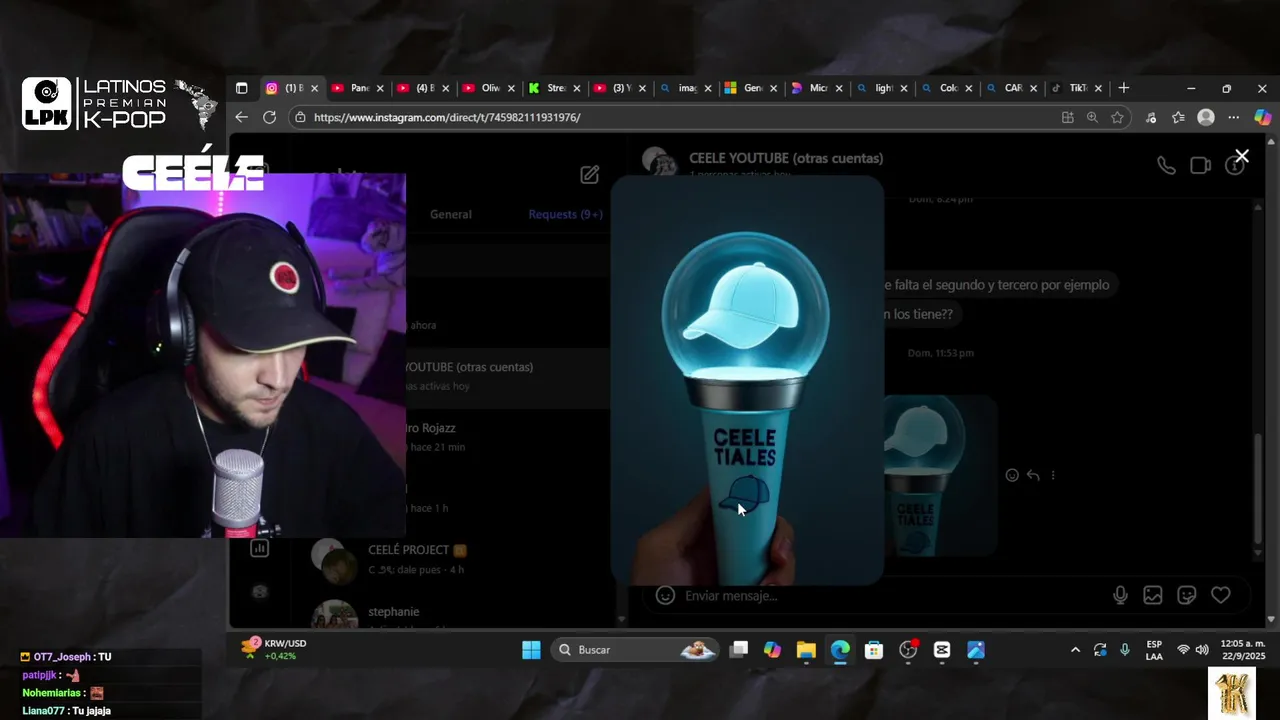Start a video call in the chat
This screenshot has height=720, width=1280.
pos(1200,166)
